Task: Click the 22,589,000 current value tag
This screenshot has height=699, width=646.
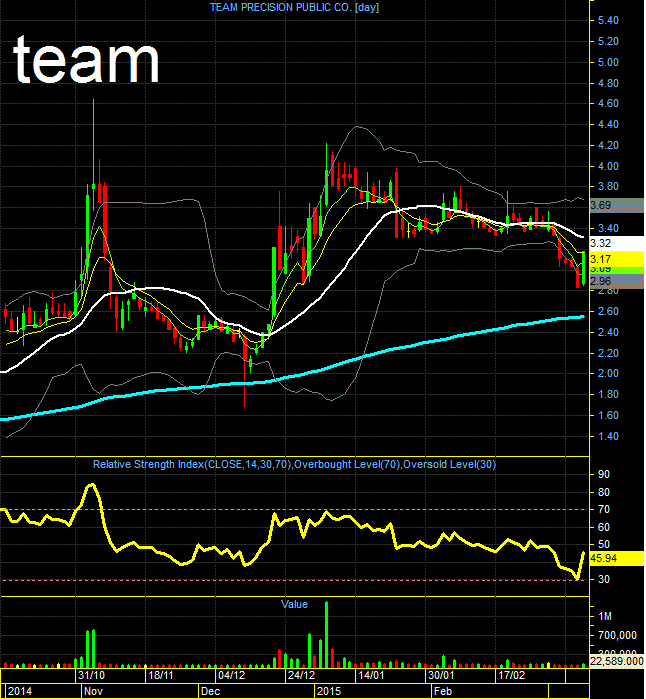Action: 617,661
